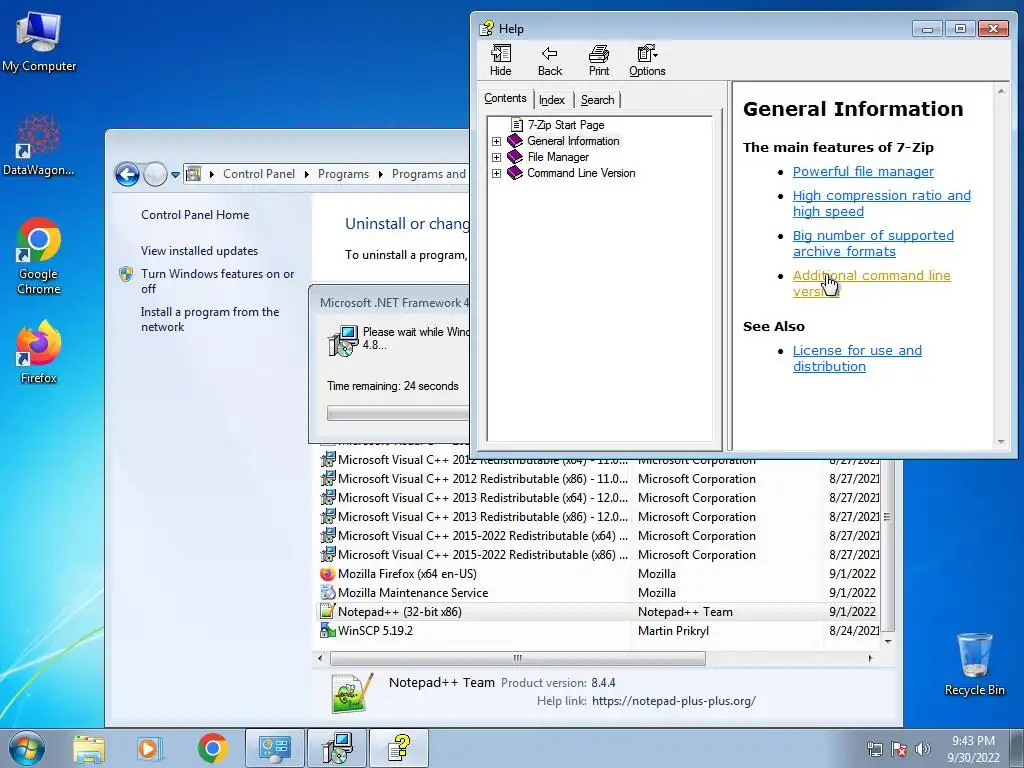Image resolution: width=1024 pixels, height=768 pixels.
Task: Select Microsoft Visual C++ 2013 Redistributable (x86) row
Action: click(x=599, y=517)
